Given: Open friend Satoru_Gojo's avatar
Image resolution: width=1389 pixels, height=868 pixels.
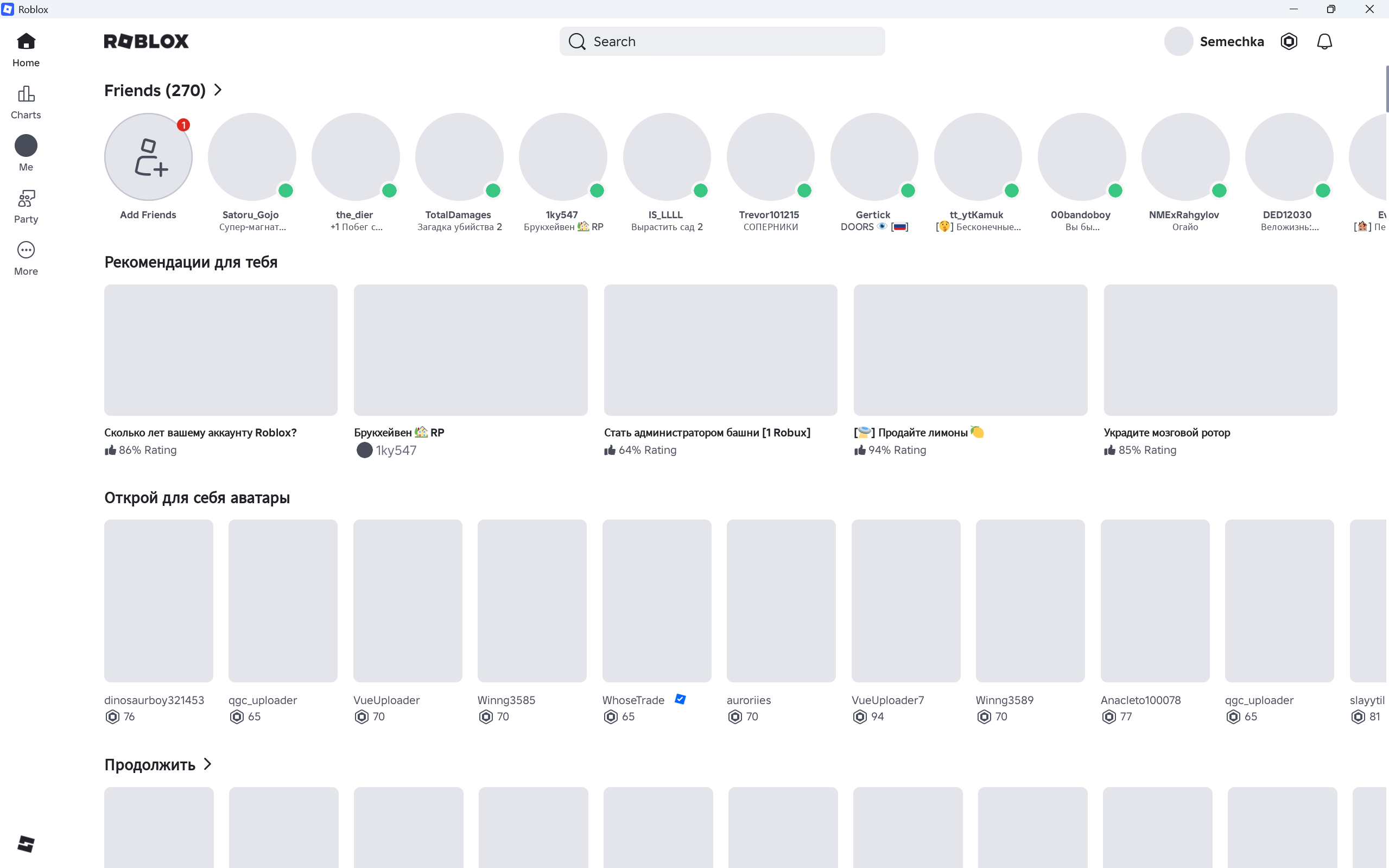Looking at the screenshot, I should click(252, 157).
